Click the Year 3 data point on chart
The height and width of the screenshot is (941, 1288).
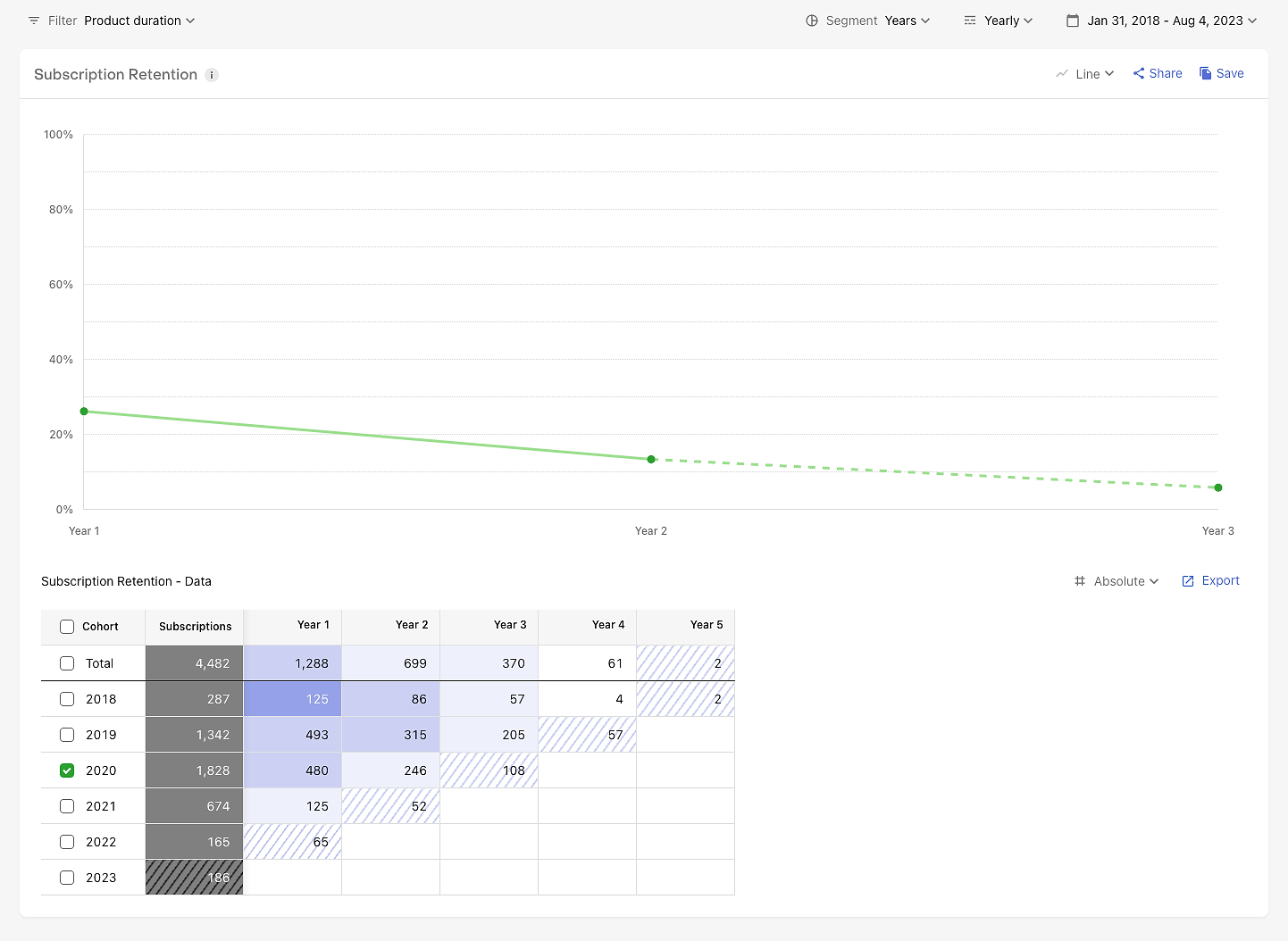1218,487
